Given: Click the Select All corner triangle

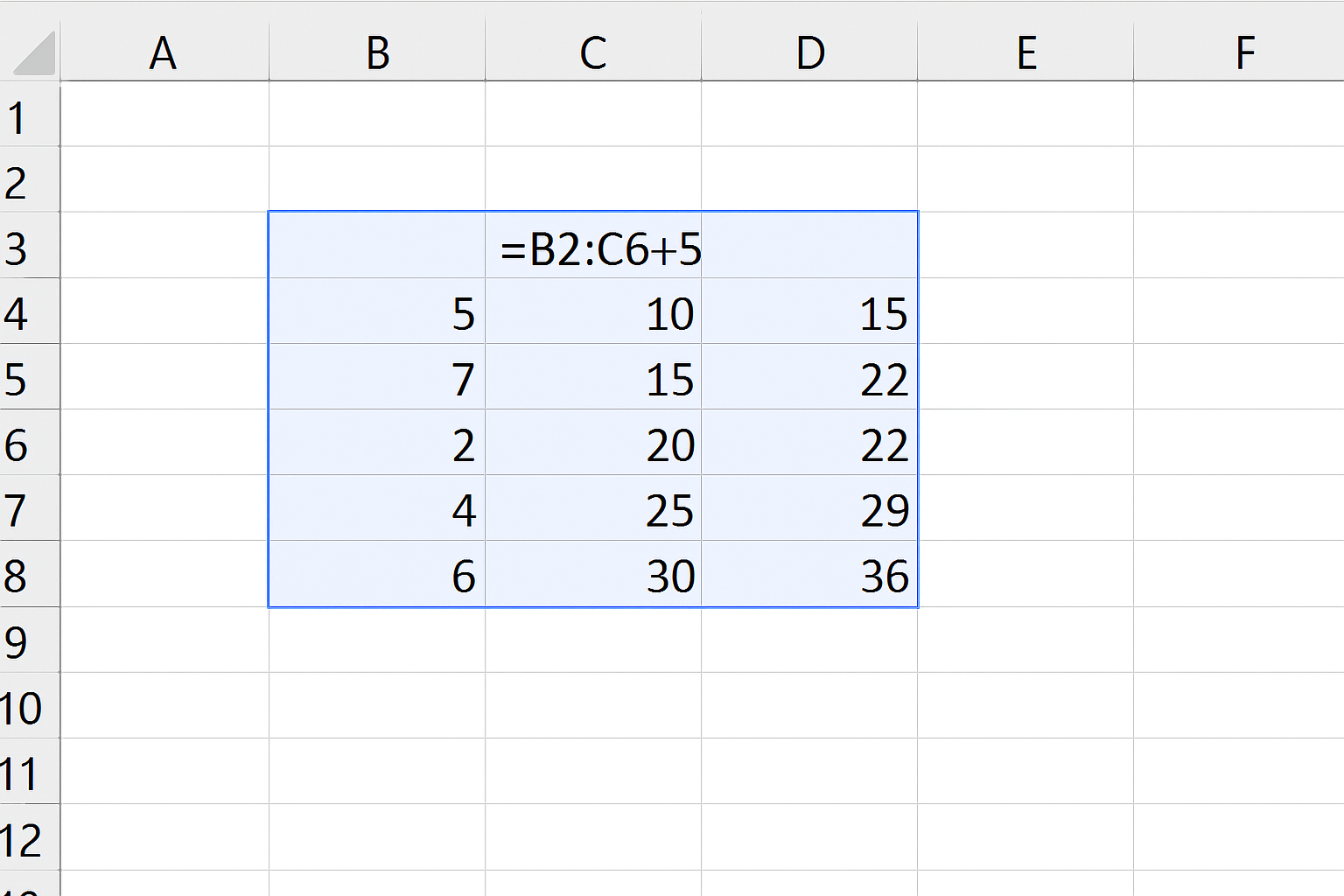Looking at the screenshot, I should click(x=35, y=52).
